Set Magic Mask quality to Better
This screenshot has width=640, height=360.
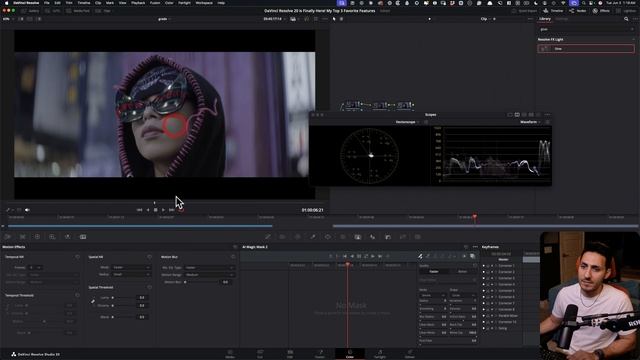pos(462,271)
